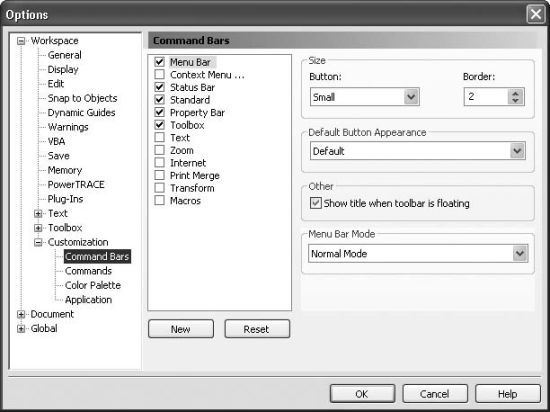Viewport: 550px width, 412px height.
Task: Enable the Context Menu checkbox
Action: (x=160, y=74)
